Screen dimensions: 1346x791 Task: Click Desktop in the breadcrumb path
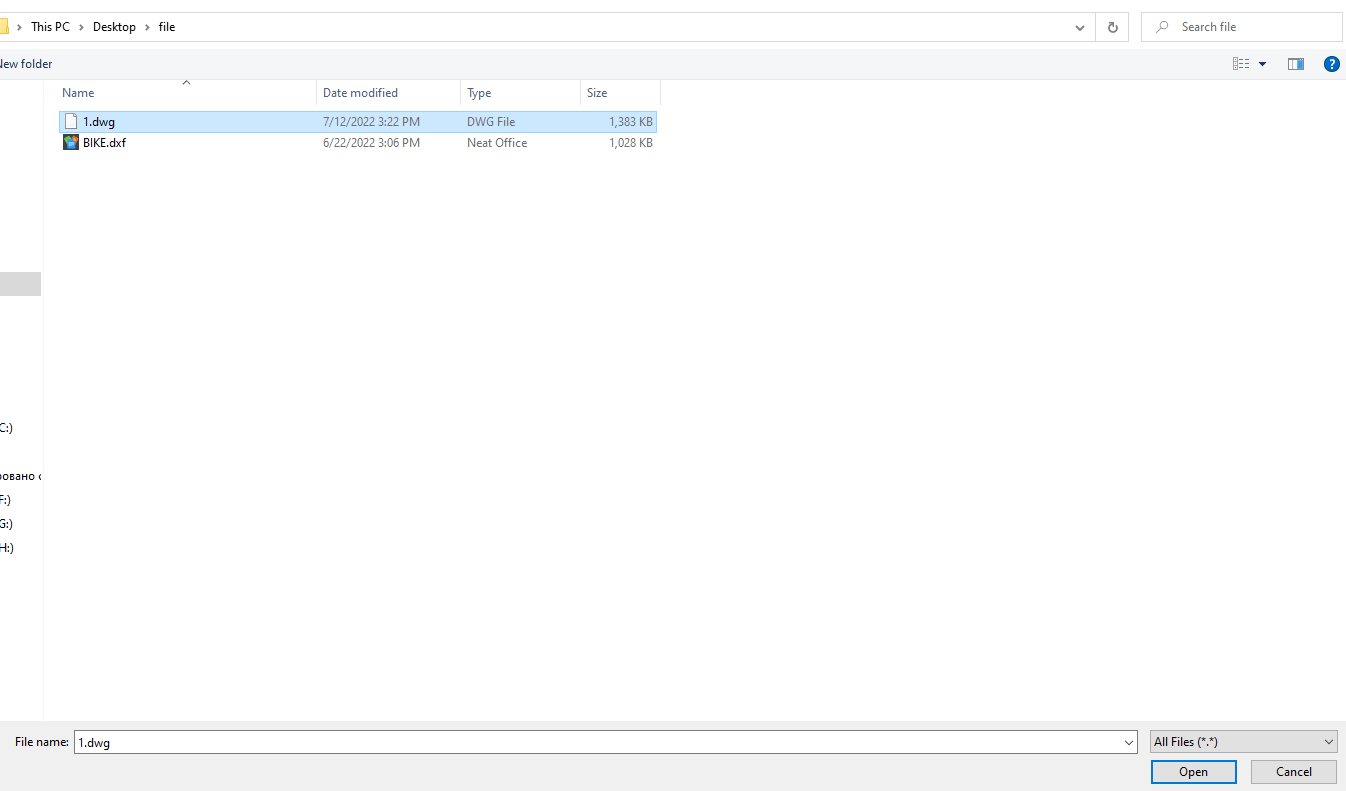tap(114, 27)
